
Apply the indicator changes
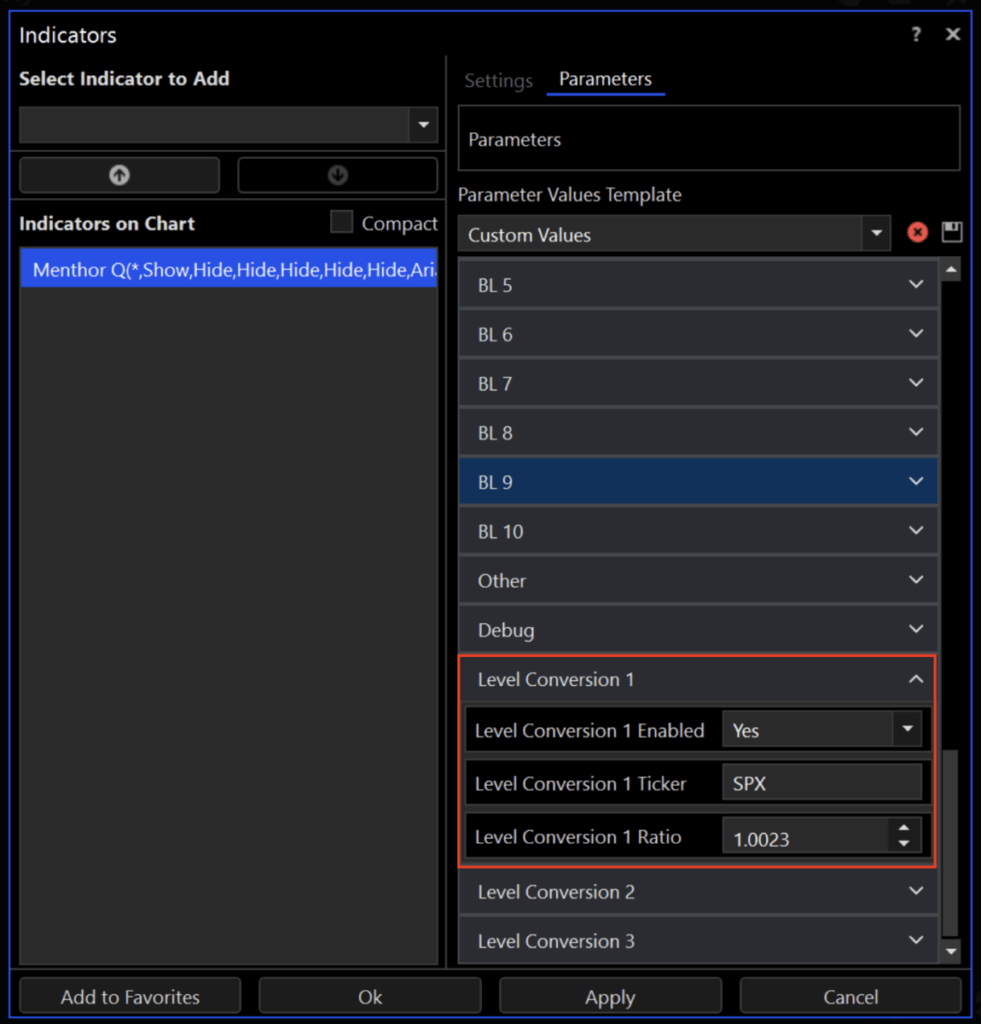coord(609,996)
